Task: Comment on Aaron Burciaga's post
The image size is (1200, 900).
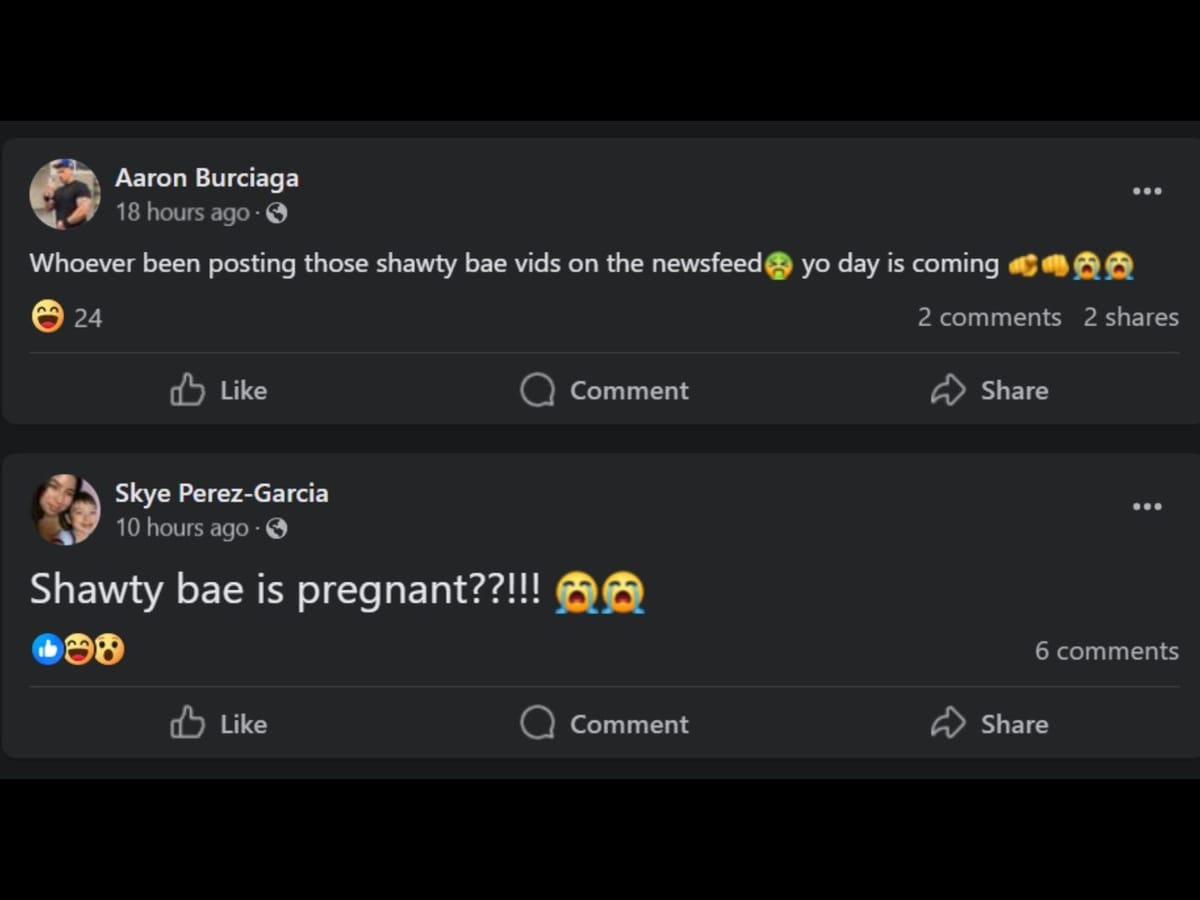Action: tap(604, 390)
